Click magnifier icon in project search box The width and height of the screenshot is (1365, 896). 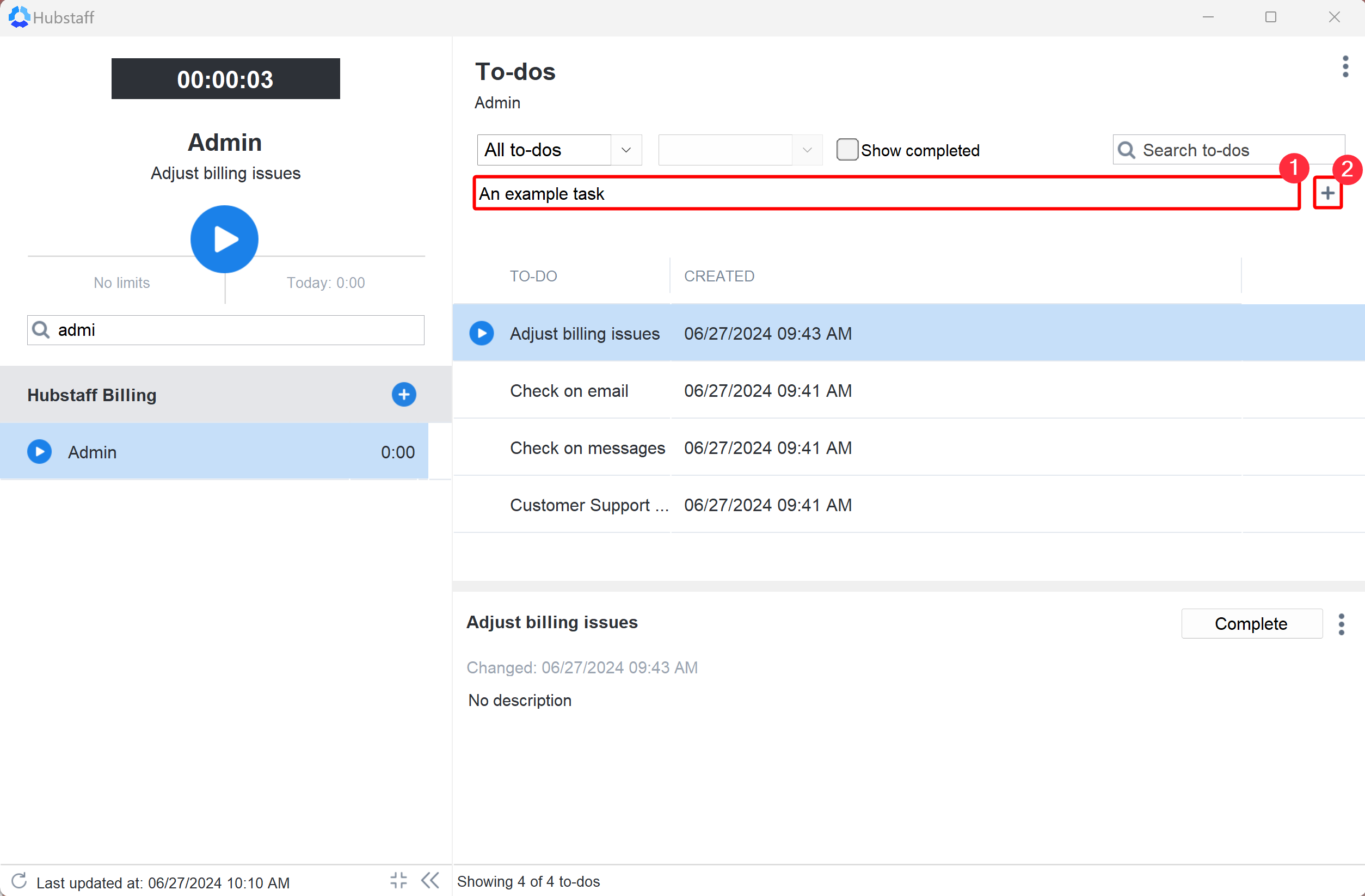click(41, 330)
